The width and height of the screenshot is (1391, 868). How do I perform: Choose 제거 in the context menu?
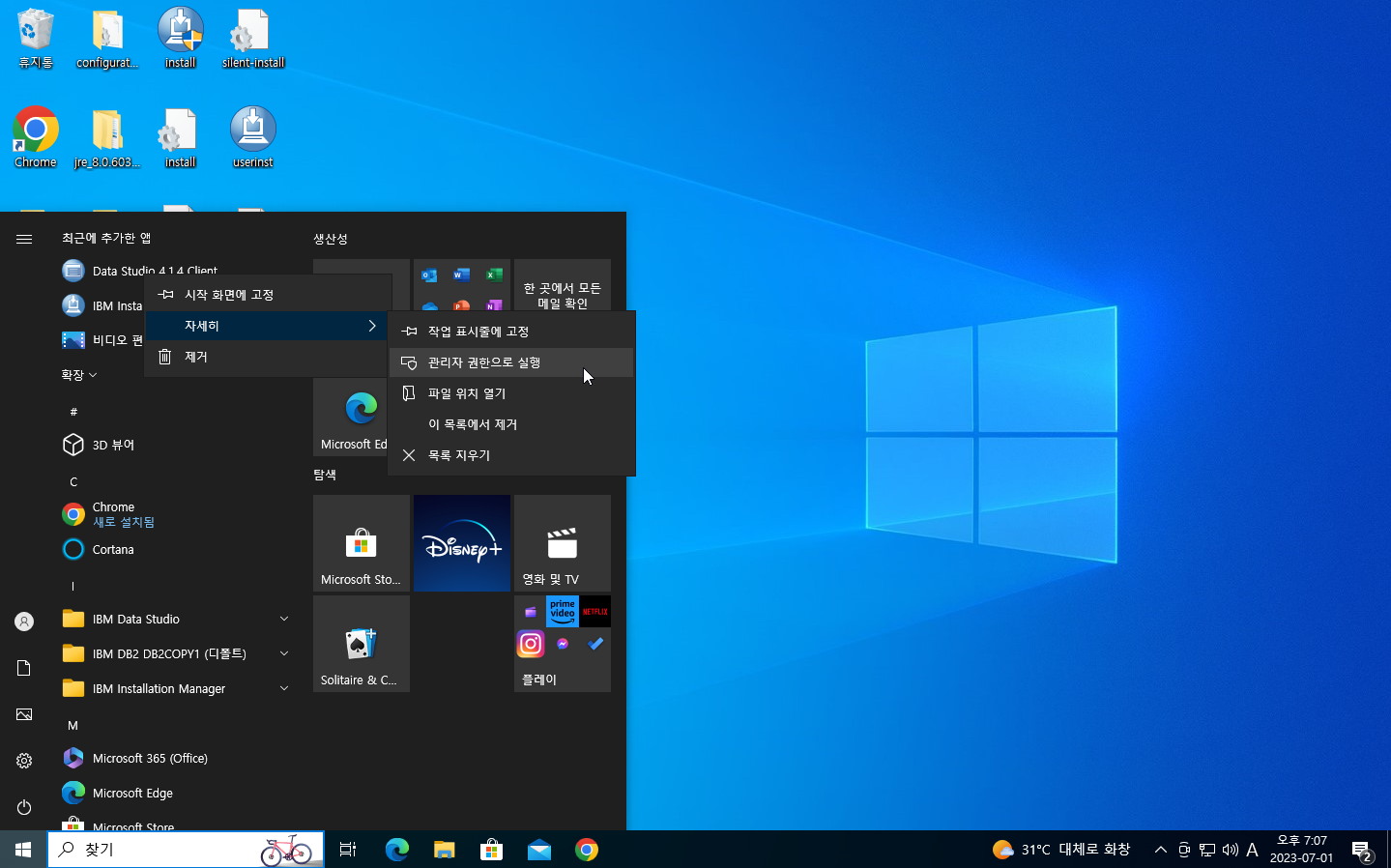pyautogui.click(x=268, y=357)
